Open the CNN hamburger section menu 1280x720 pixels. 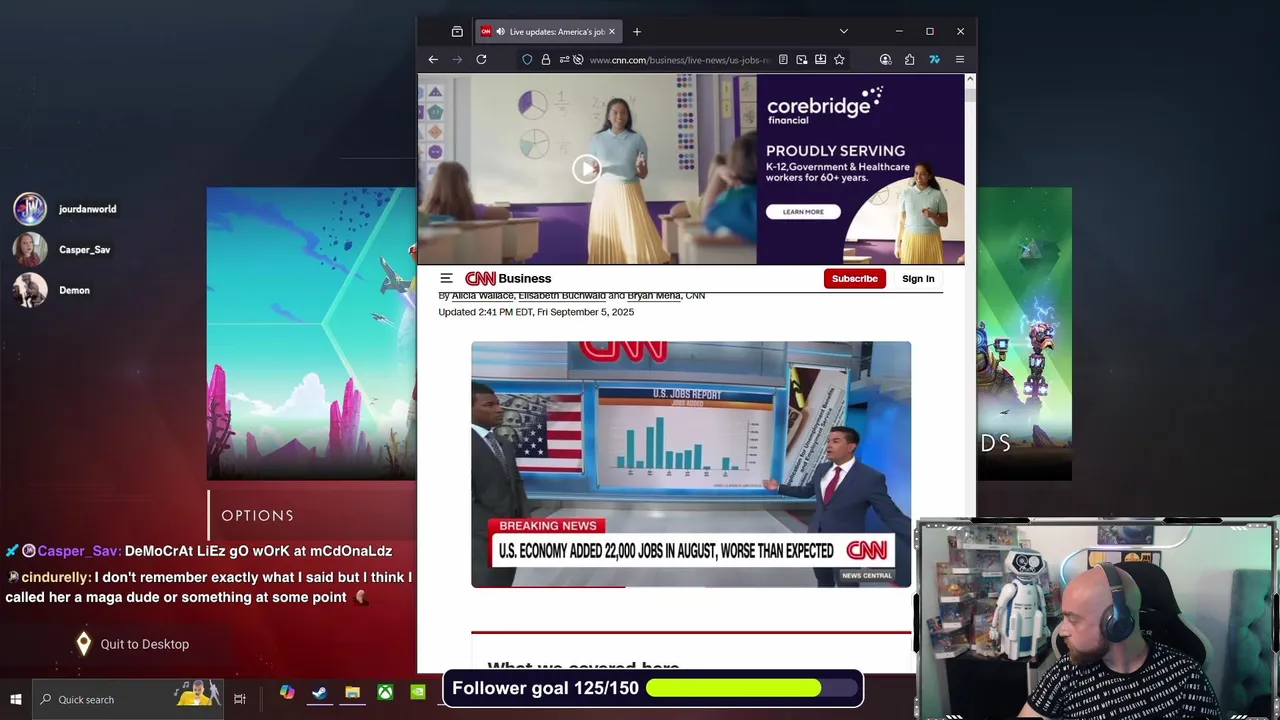(446, 279)
